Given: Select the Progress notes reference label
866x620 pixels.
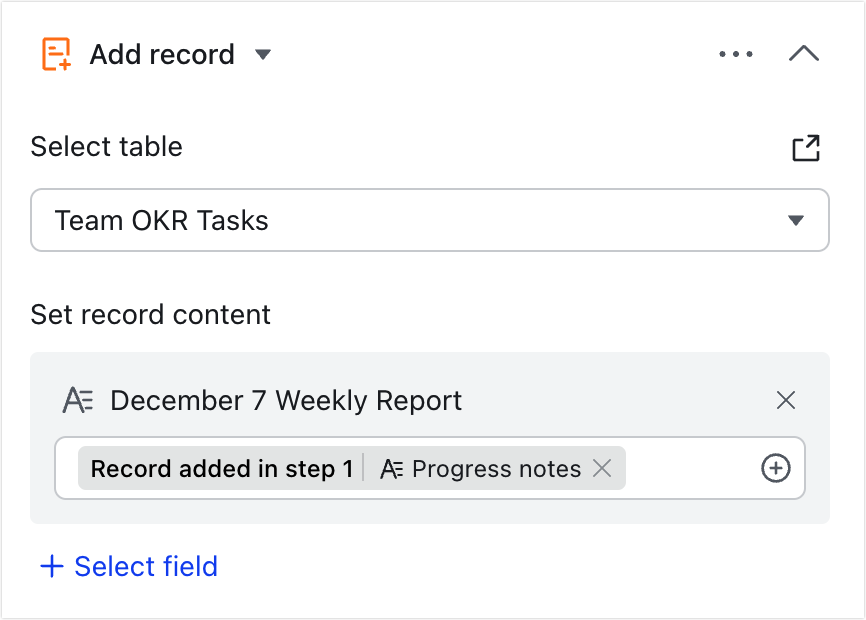Looking at the screenshot, I should [x=496, y=469].
